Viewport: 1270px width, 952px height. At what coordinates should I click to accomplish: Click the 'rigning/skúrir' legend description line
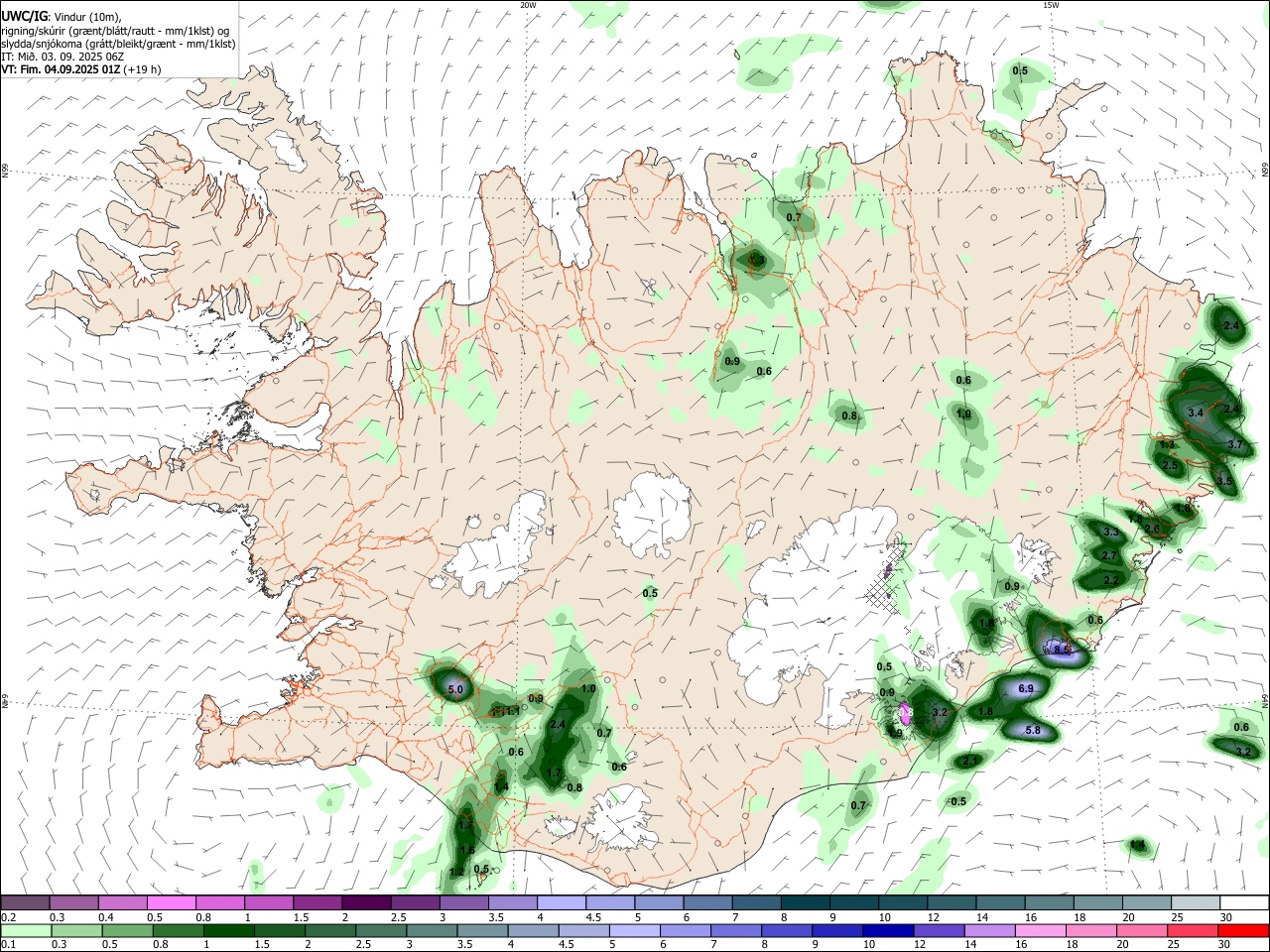coord(115,31)
